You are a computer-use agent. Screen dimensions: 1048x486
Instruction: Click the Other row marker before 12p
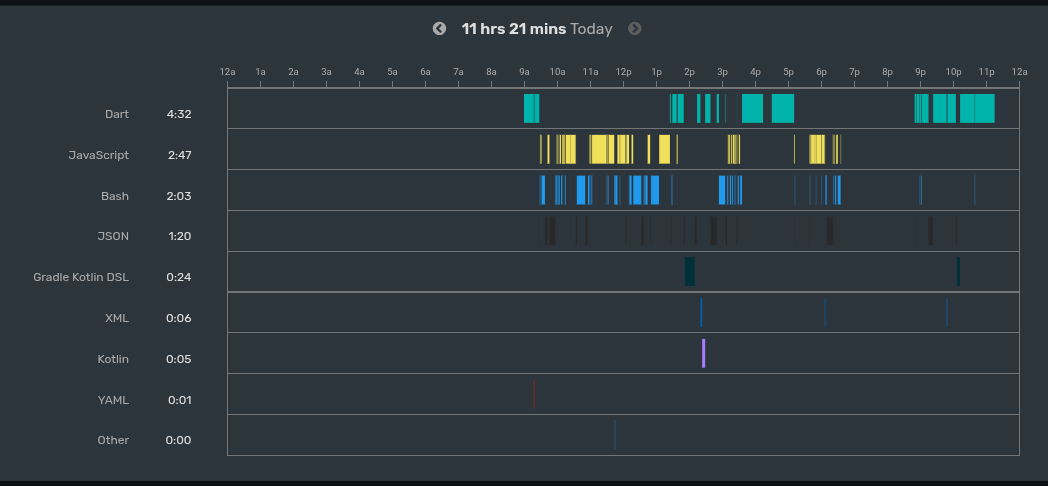(x=615, y=435)
